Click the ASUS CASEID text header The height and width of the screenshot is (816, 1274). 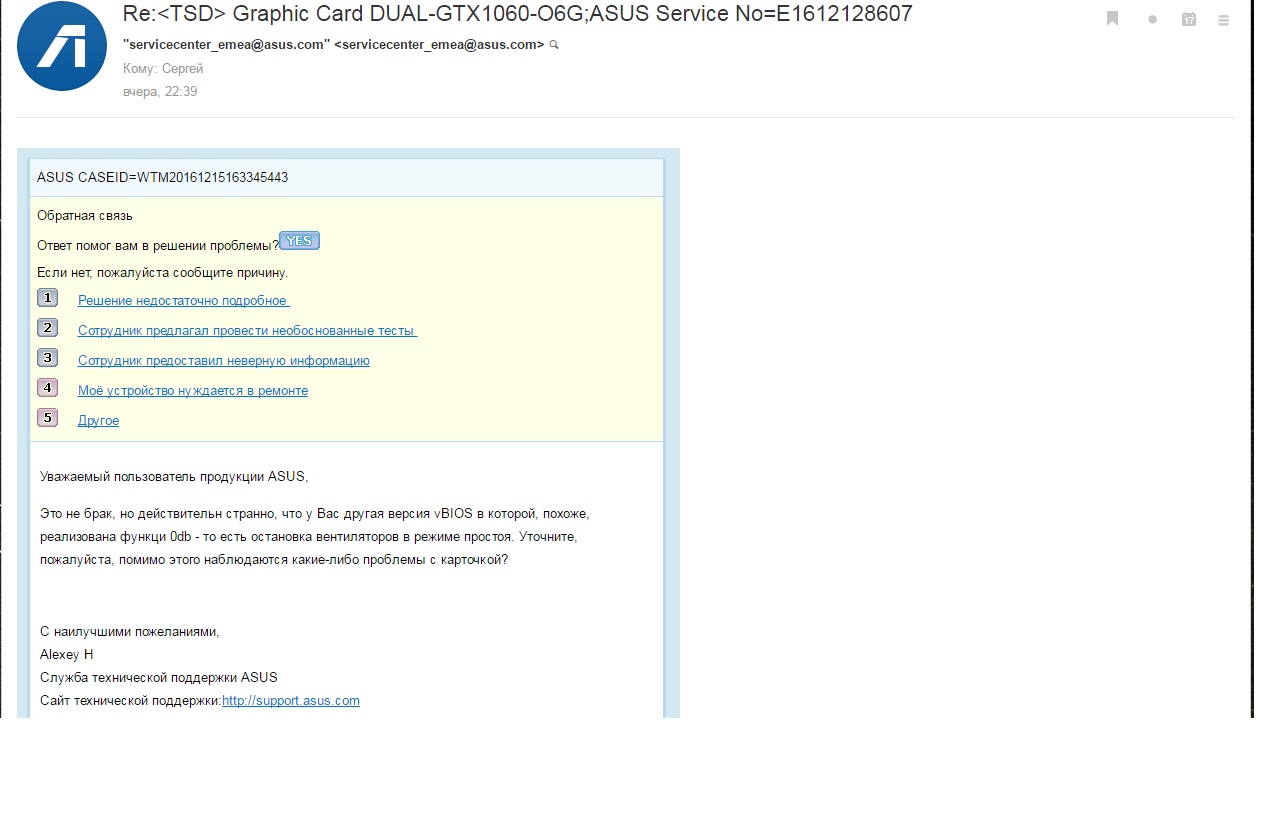tap(162, 178)
